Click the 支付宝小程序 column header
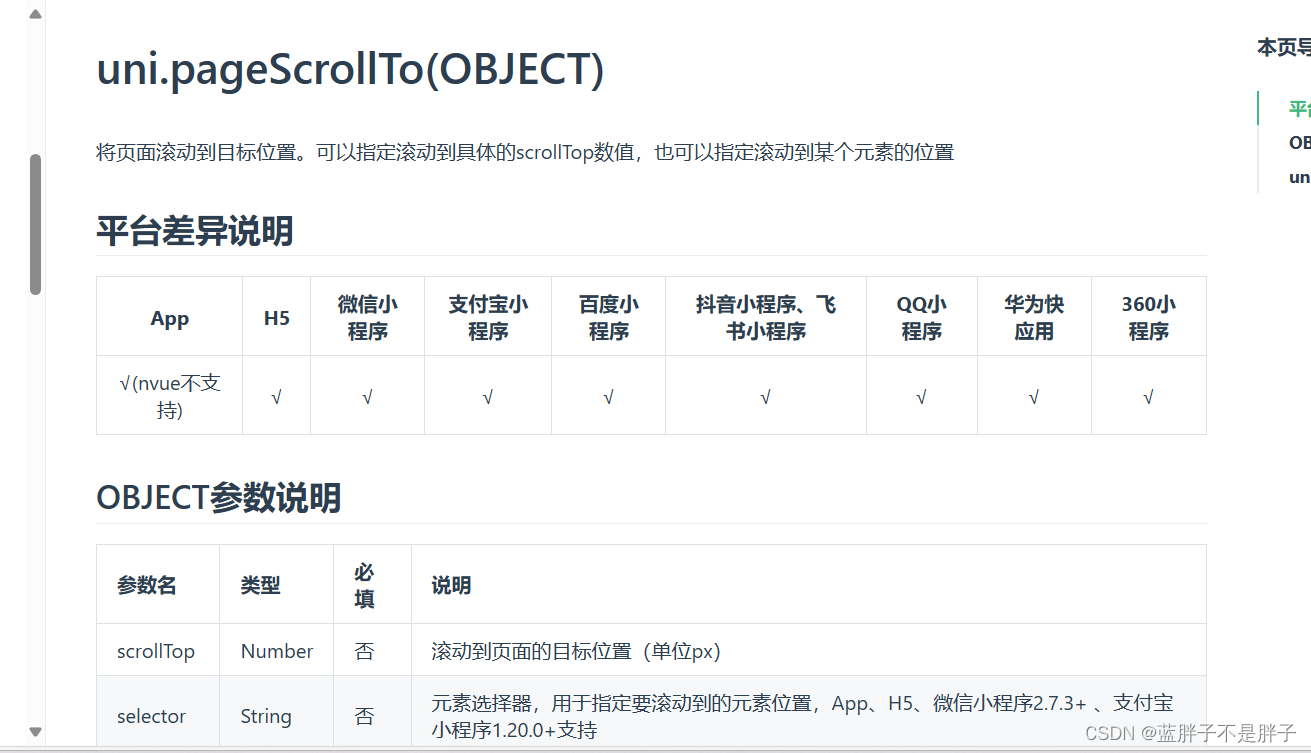 pos(488,318)
